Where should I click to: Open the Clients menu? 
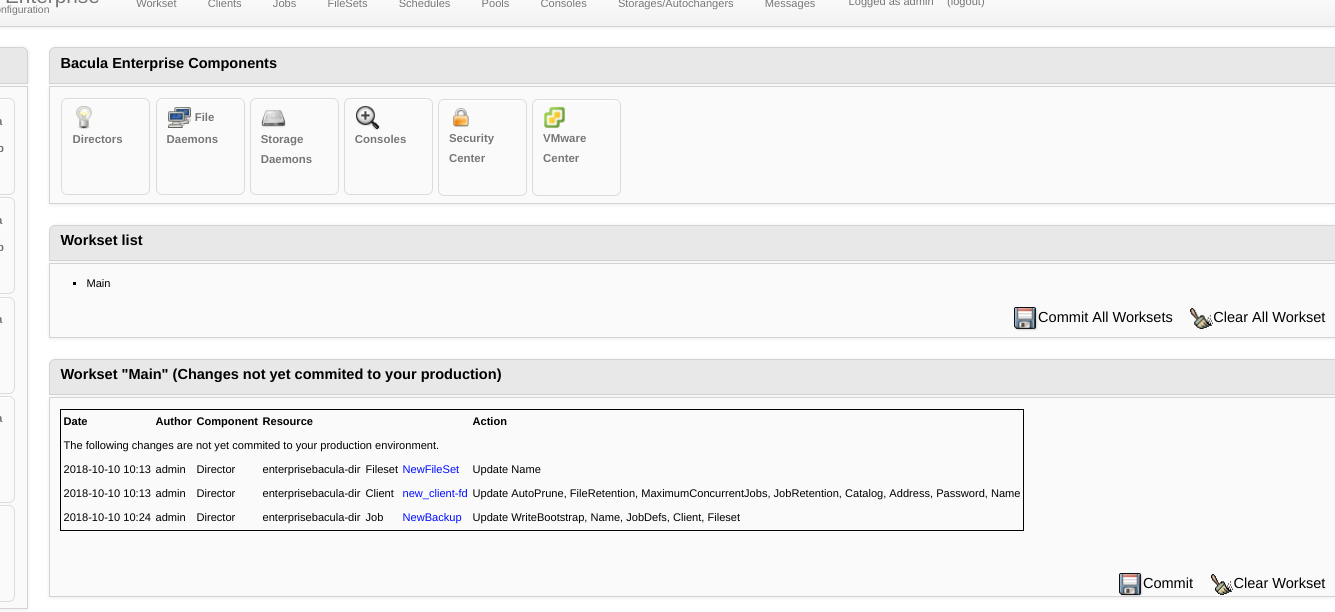[225, 4]
